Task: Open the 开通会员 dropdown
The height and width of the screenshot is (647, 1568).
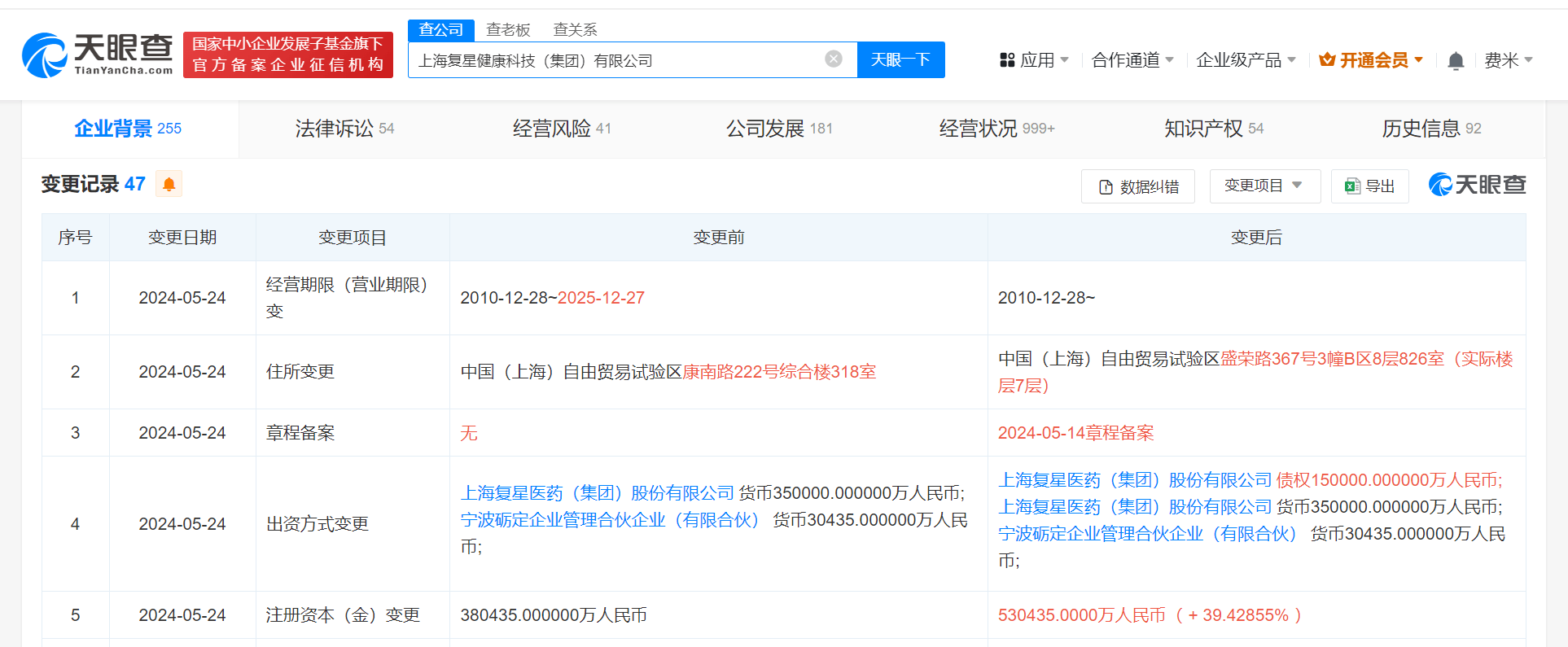Action: point(1371,60)
